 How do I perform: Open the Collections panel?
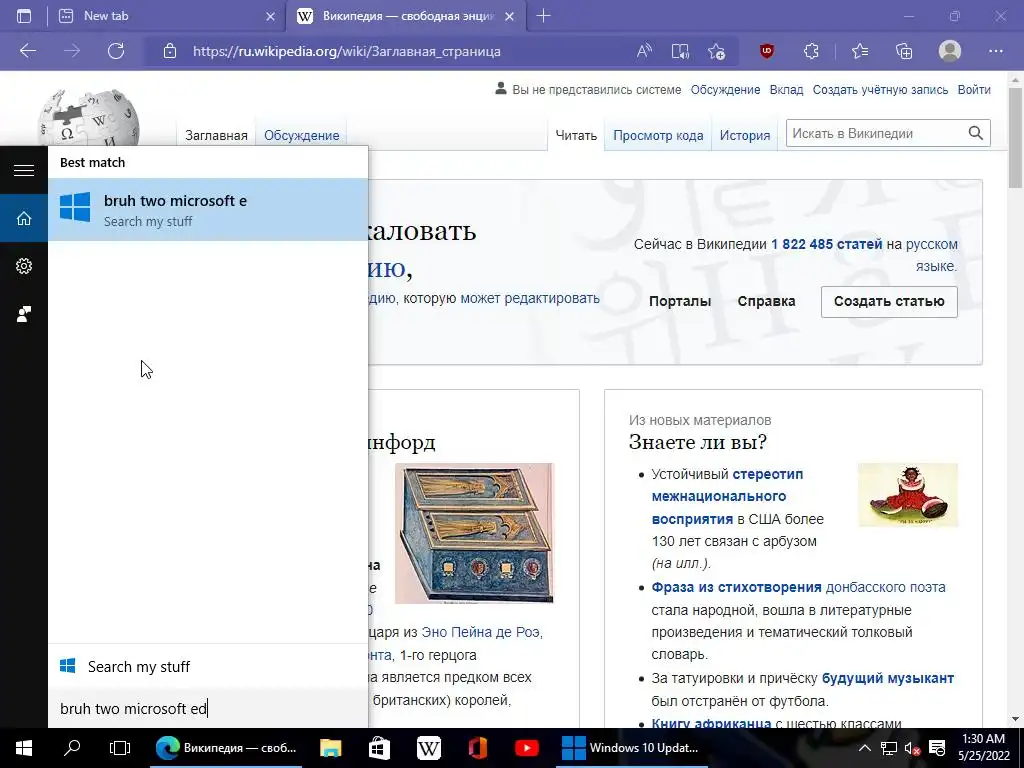coord(904,51)
